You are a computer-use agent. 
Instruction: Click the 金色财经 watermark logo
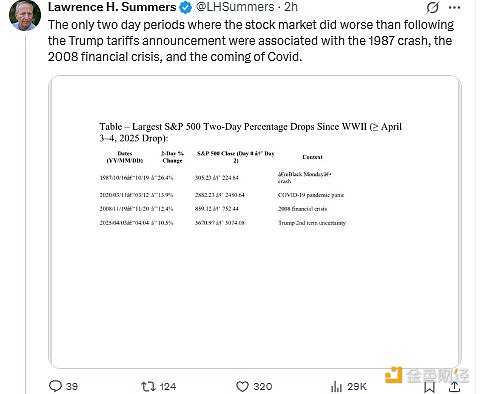click(x=427, y=375)
